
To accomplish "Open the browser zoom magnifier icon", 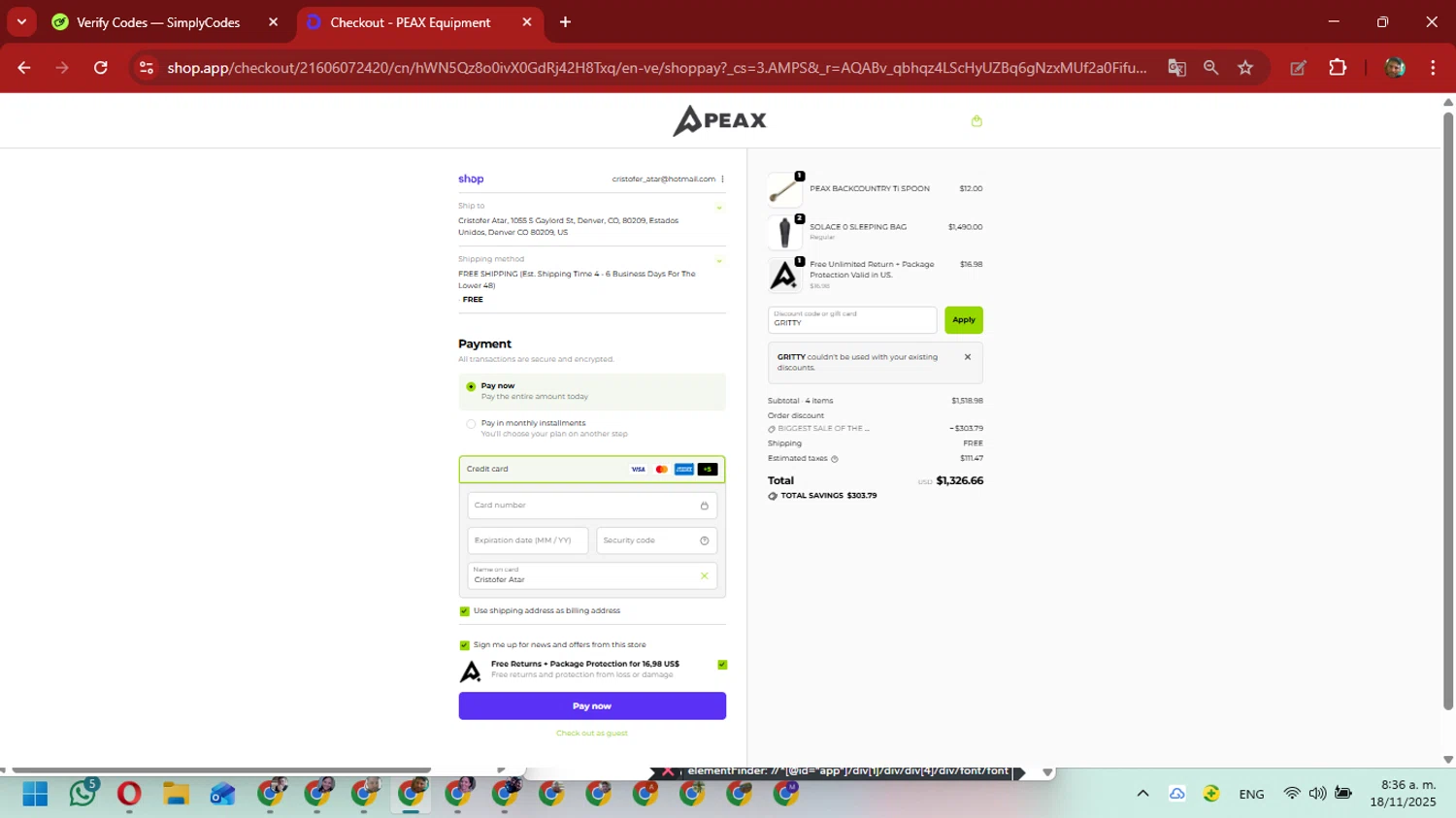I will [1210, 68].
